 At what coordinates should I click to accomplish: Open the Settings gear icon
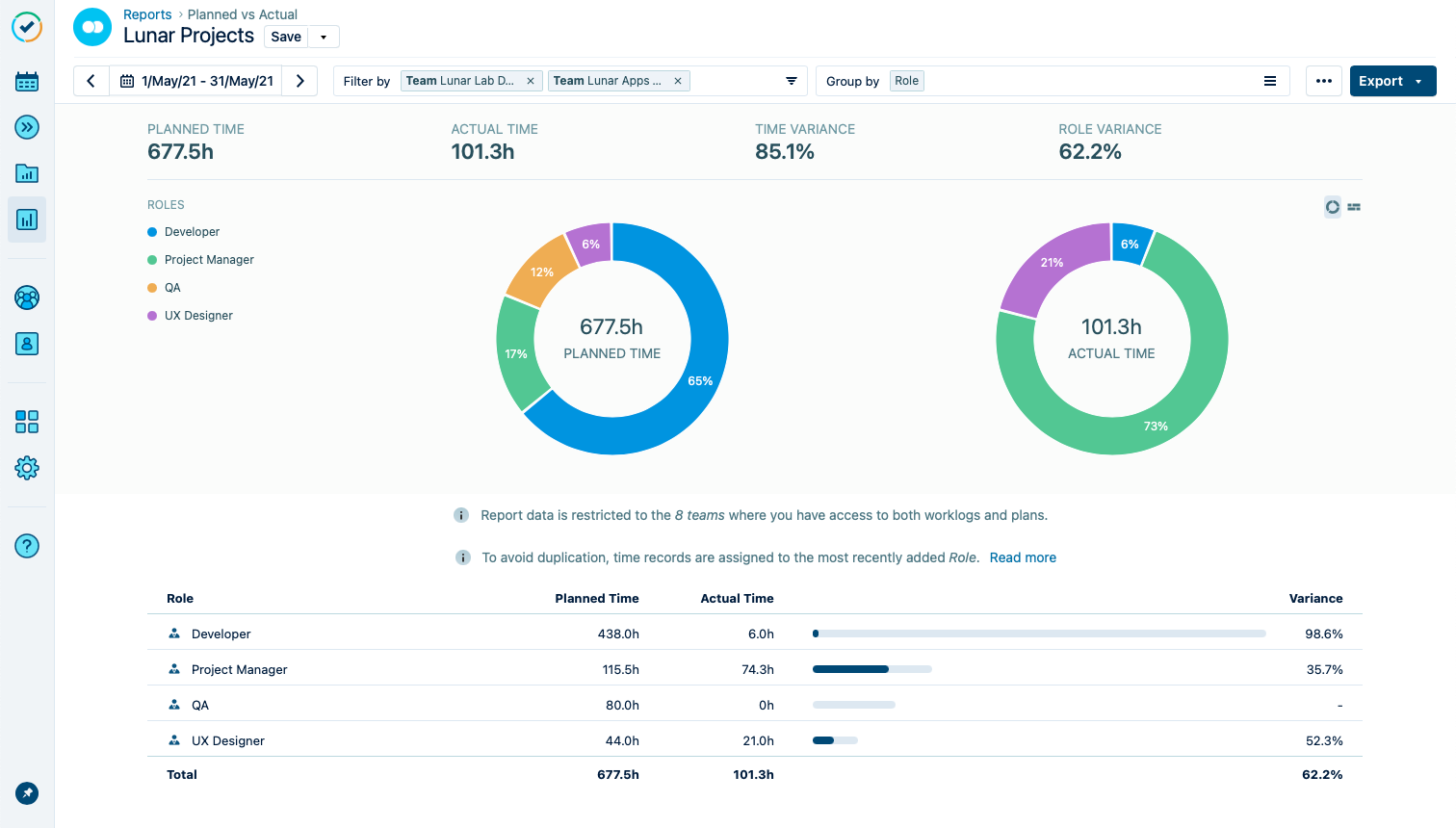click(x=27, y=468)
